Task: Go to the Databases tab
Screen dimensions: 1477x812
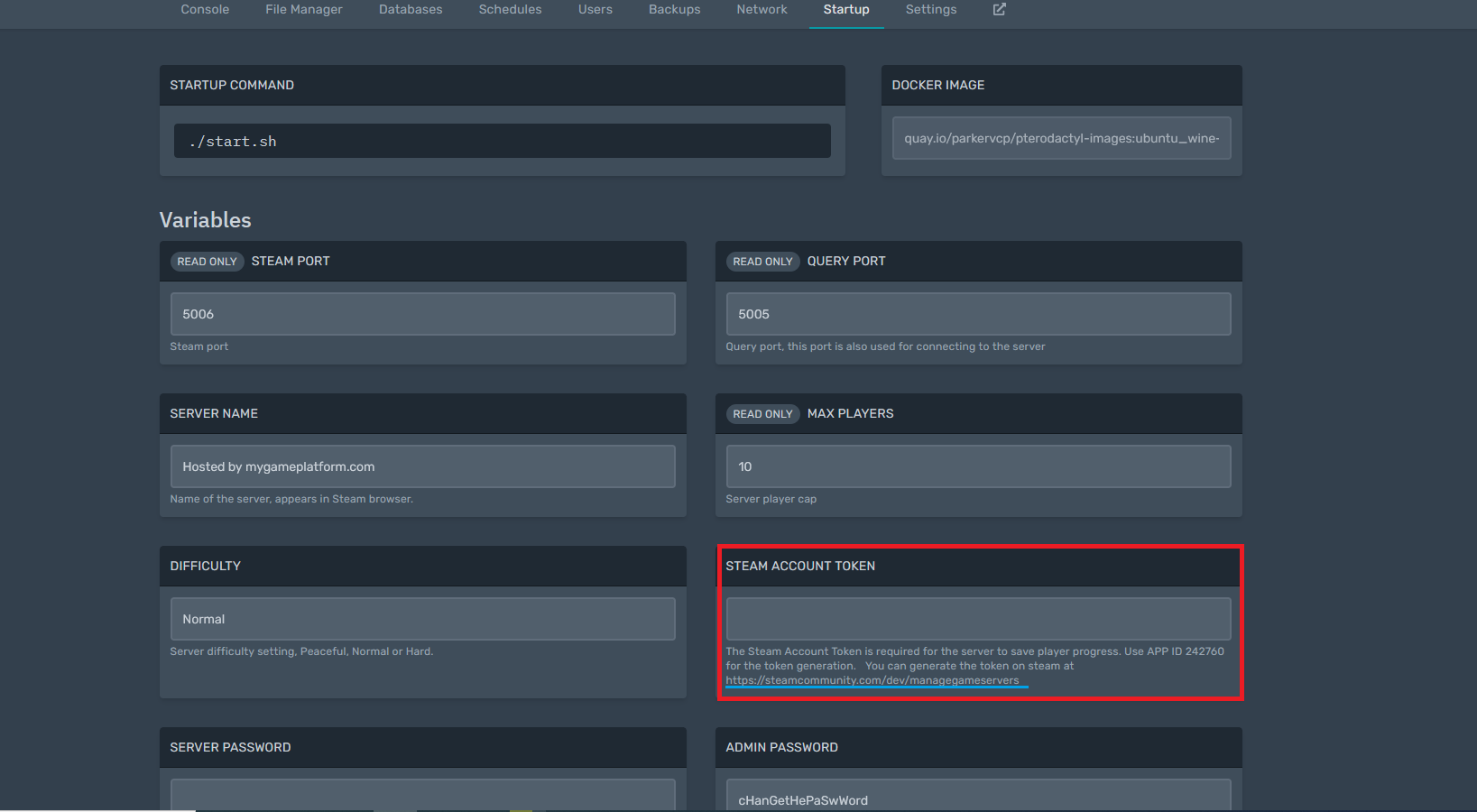Action: tap(411, 9)
